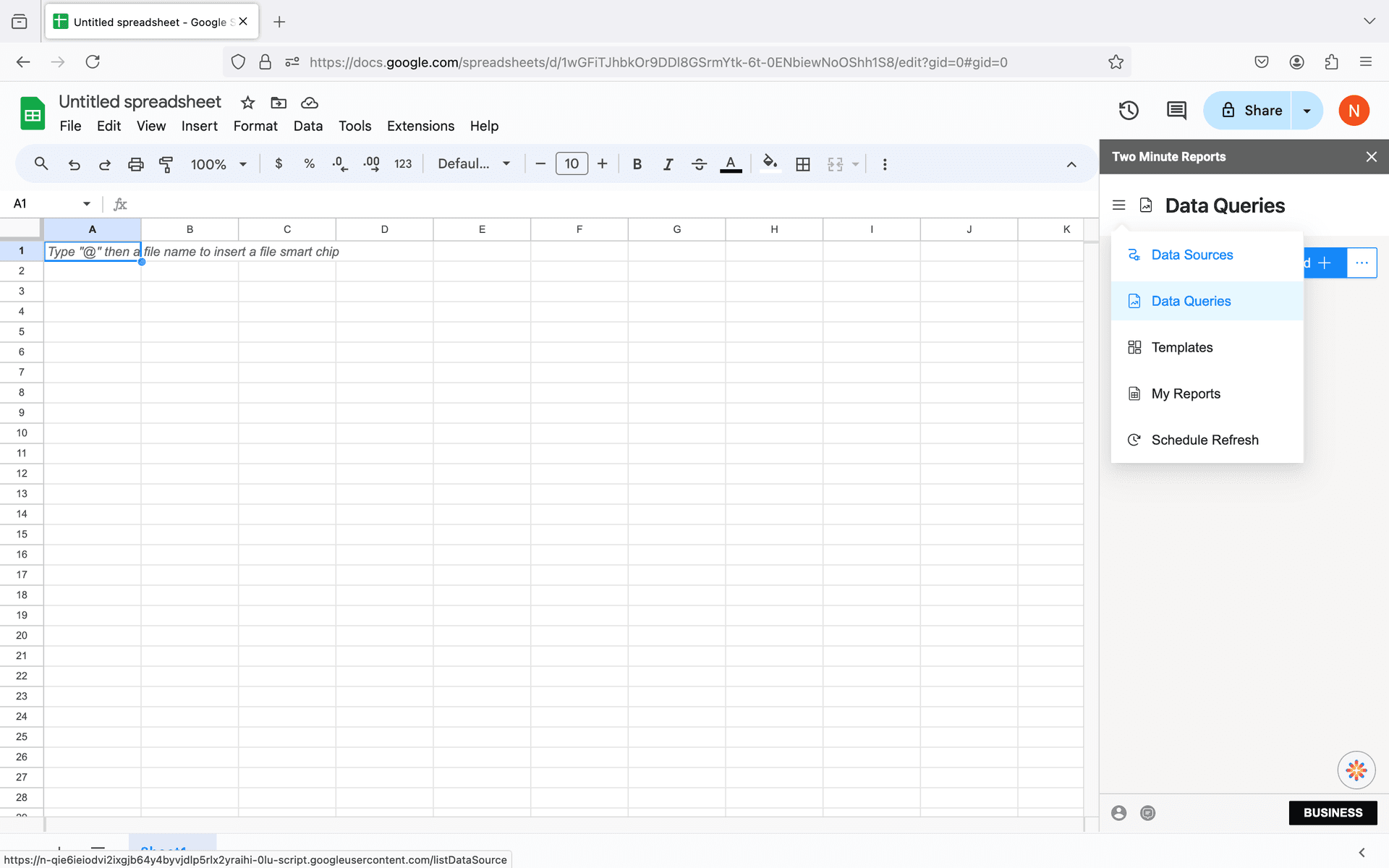1389x868 pixels.
Task: Toggle italic formatting in toolbar
Action: (668, 164)
